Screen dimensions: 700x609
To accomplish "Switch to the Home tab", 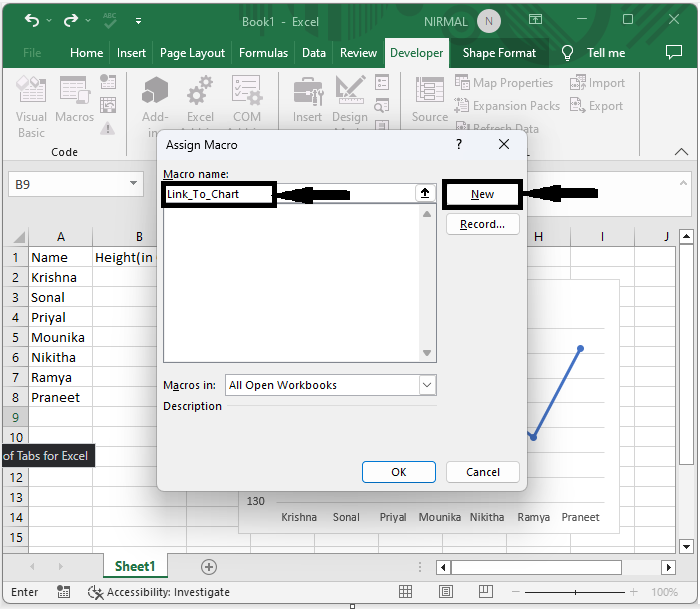I will (x=87, y=53).
